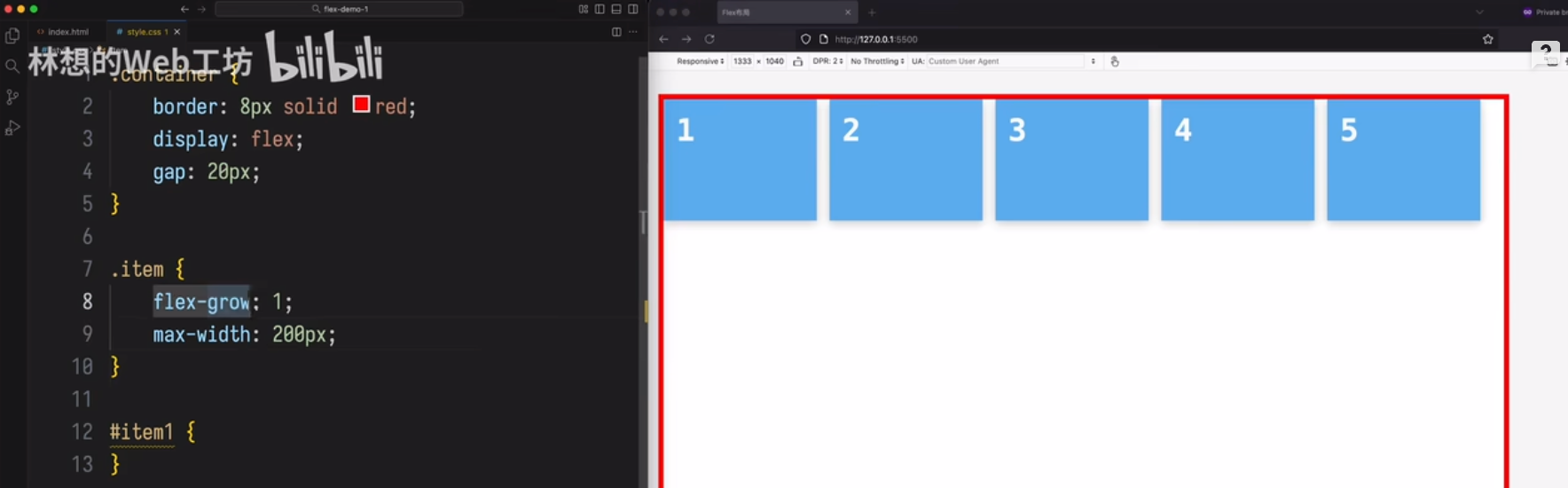Toggle the secondary sidebar in VS Code
This screenshot has width=1568, height=488.
point(633,9)
